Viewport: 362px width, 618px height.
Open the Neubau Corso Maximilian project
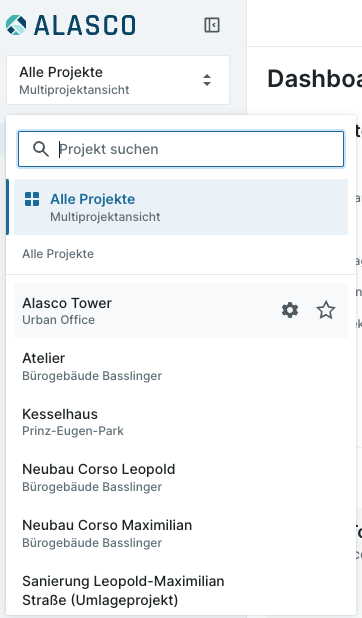[x=181, y=533]
